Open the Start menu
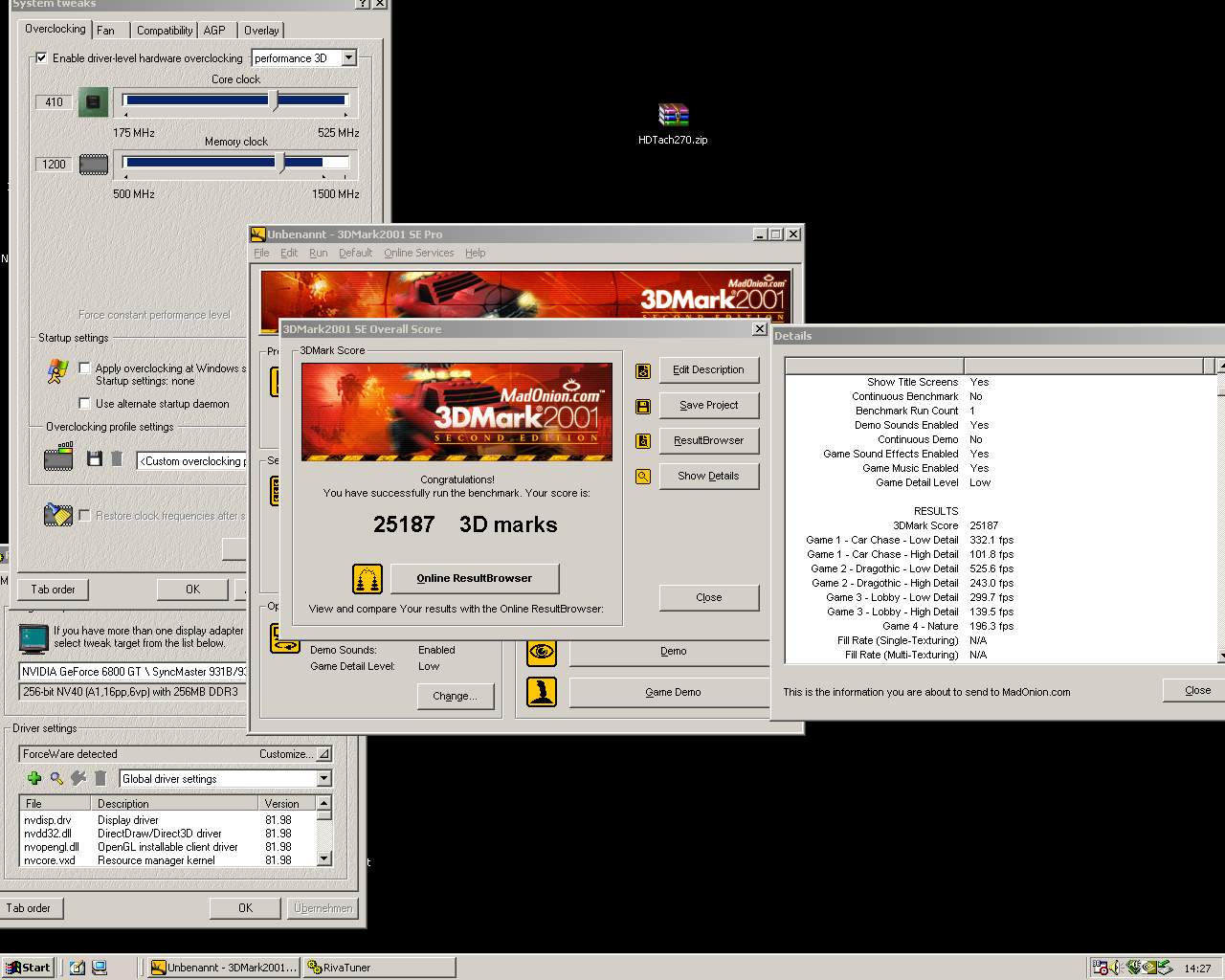 tap(28, 968)
